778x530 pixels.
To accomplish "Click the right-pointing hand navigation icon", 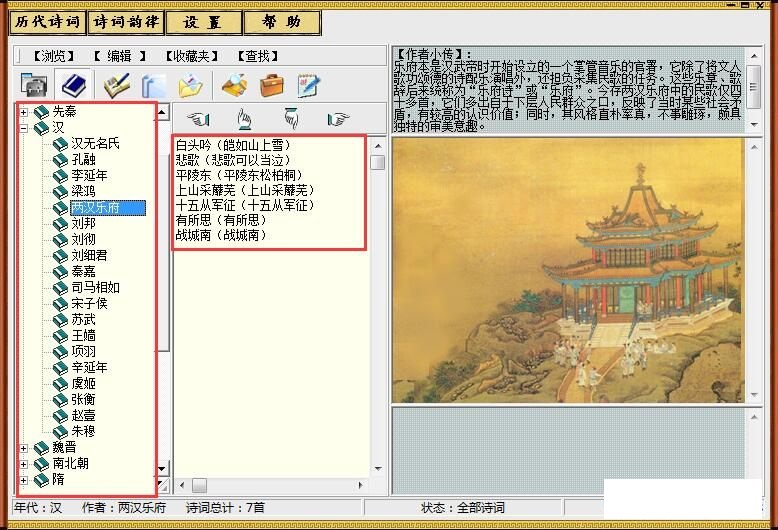I will [x=338, y=119].
